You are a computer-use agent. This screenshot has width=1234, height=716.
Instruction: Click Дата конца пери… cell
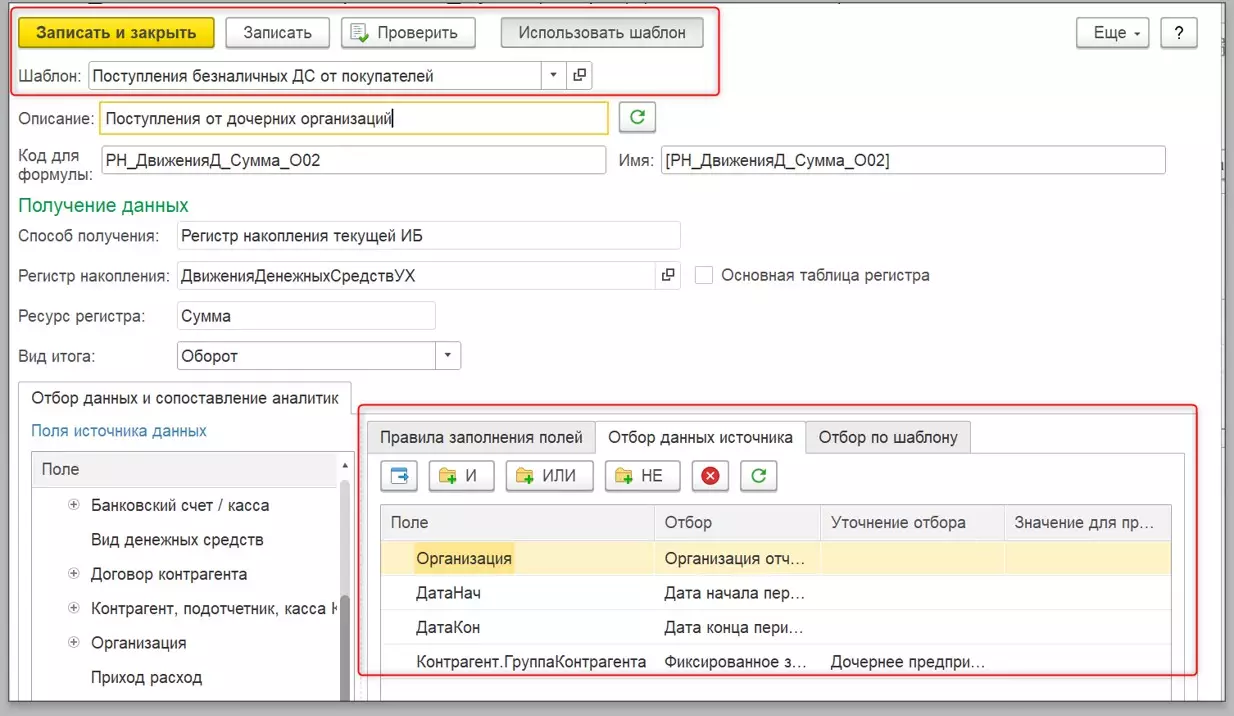737,628
